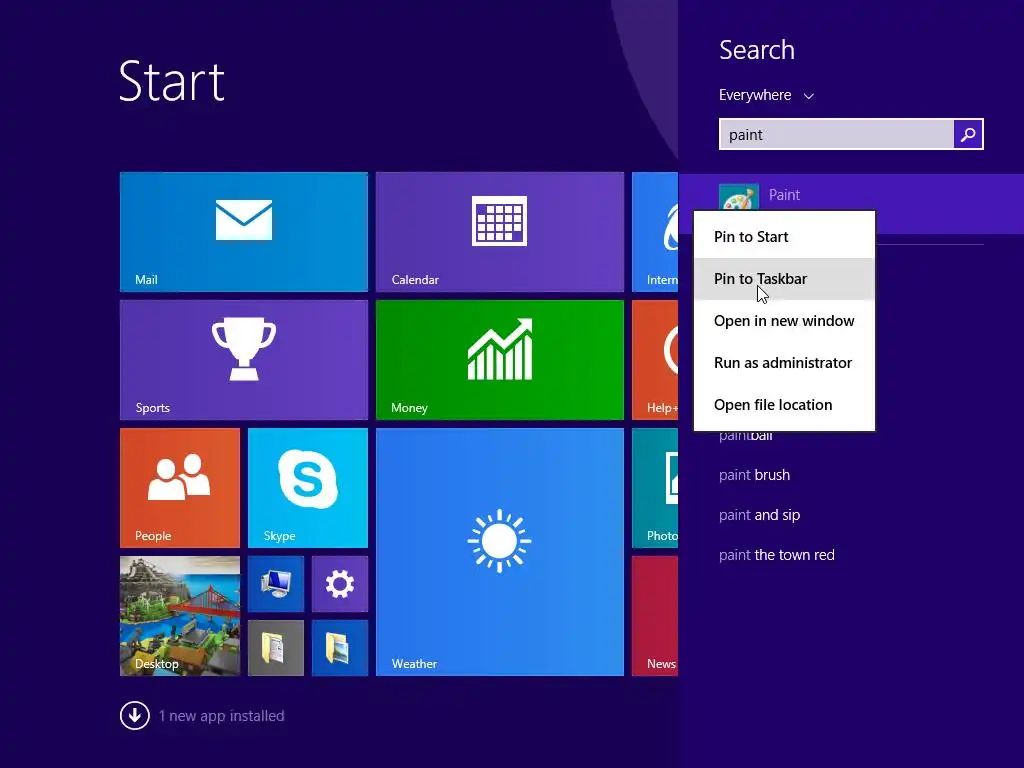Click the search magnifier button
1024x768 pixels.
pyautogui.click(x=968, y=135)
